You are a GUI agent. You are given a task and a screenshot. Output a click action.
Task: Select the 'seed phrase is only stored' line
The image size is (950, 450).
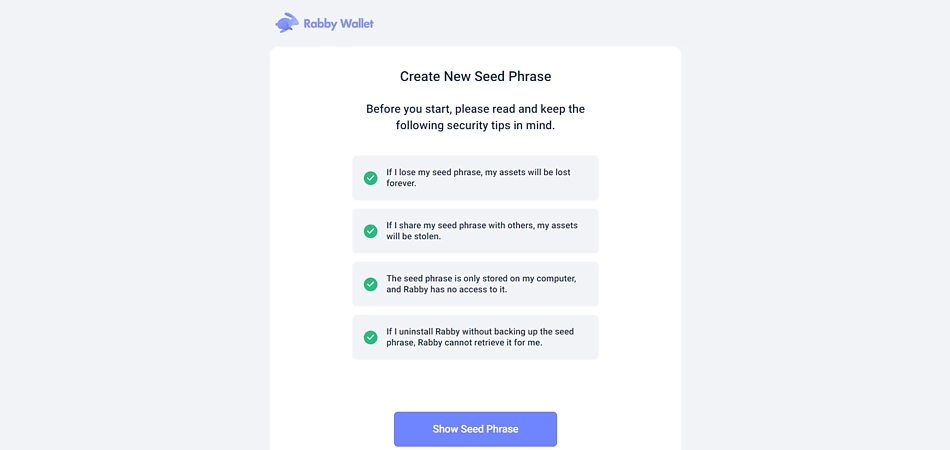(x=480, y=279)
